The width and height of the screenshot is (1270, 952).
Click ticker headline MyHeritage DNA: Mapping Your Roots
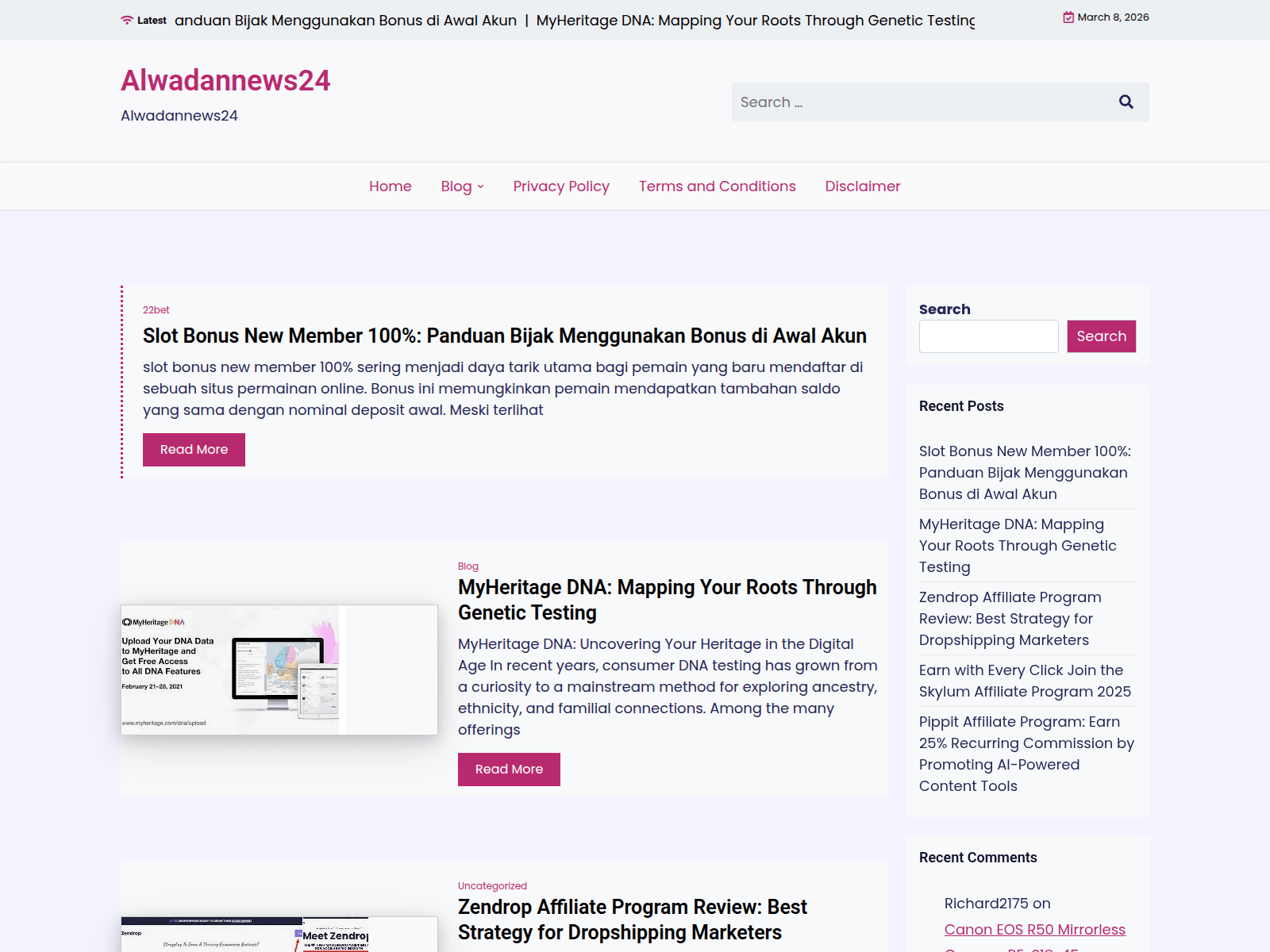pos(756,21)
